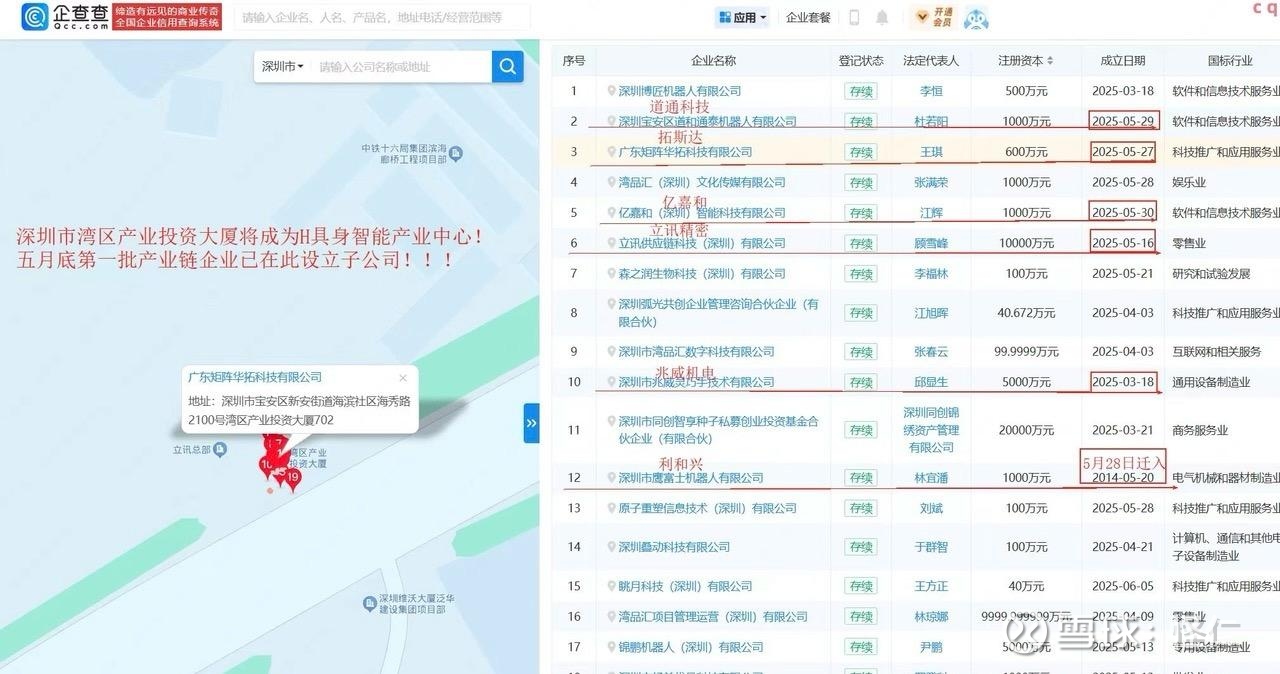Click the 立讯总部 map point icon
The image size is (1280, 674).
pyautogui.click(x=220, y=450)
